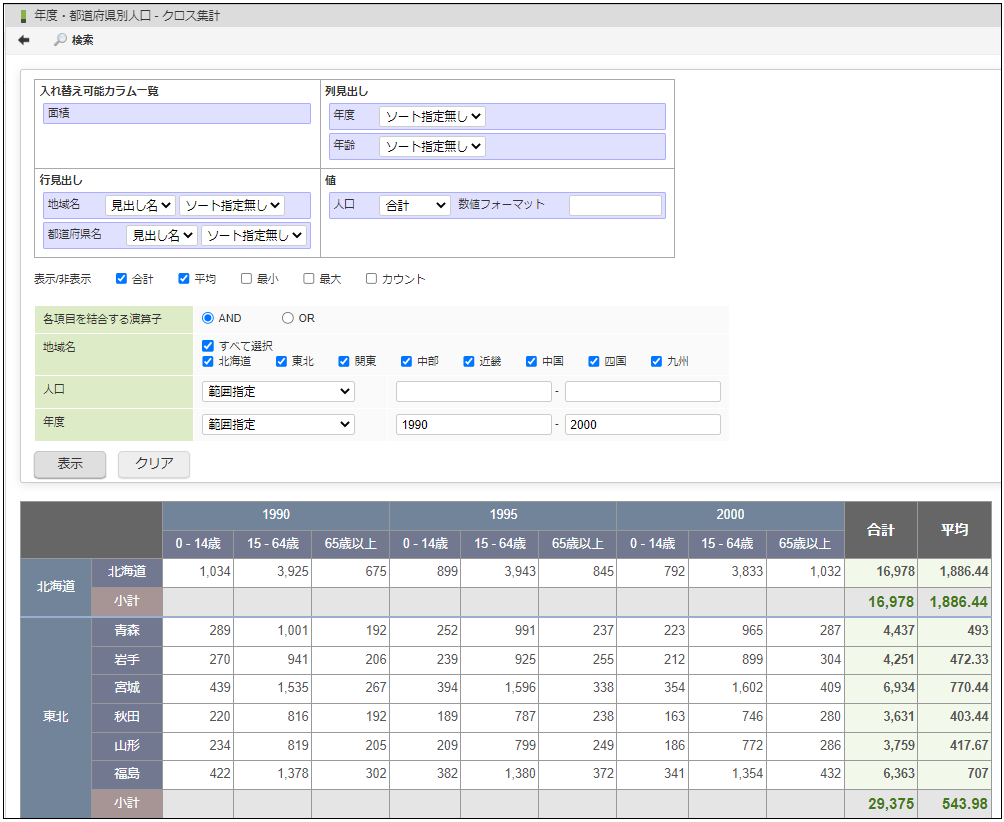Click the 山形 row header

127,745
